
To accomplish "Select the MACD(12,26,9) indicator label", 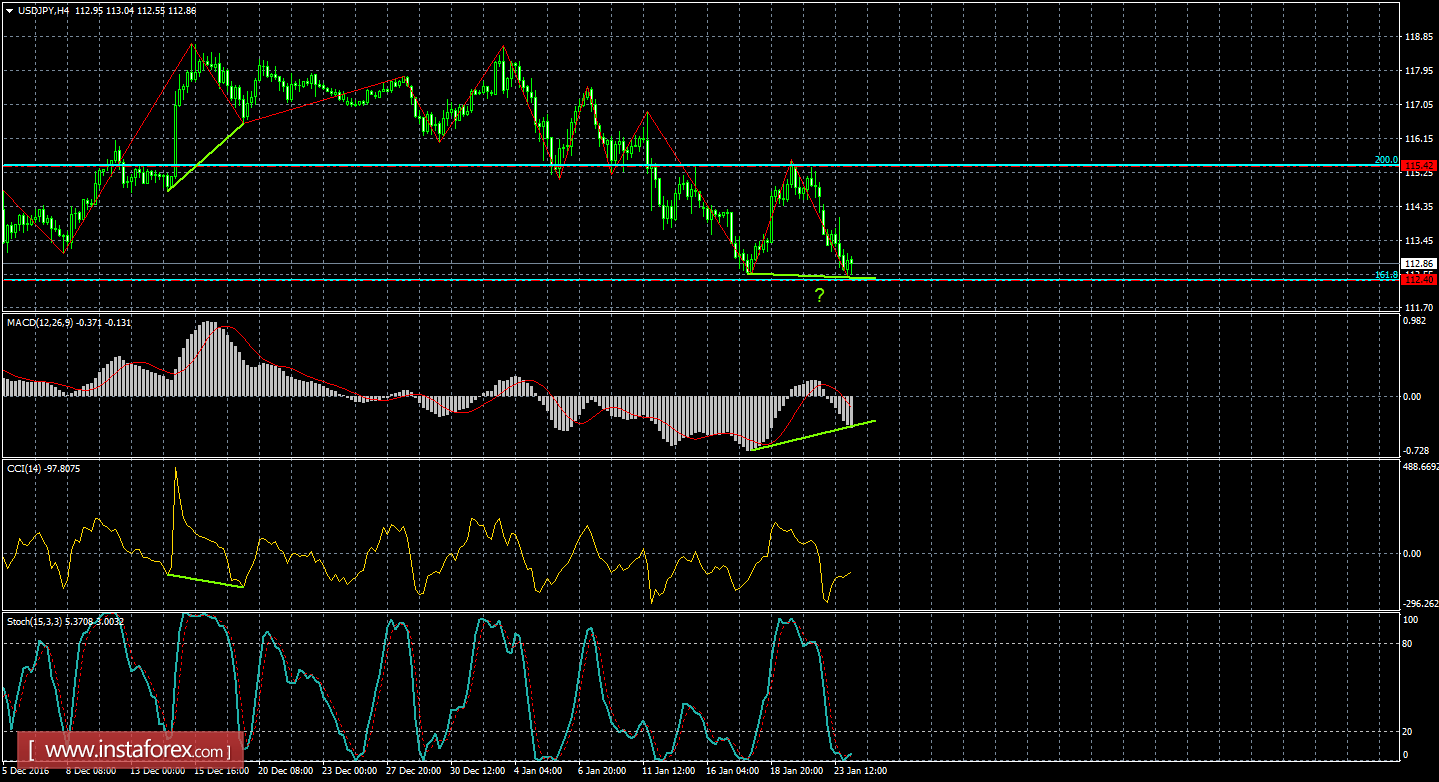I will (x=38, y=323).
